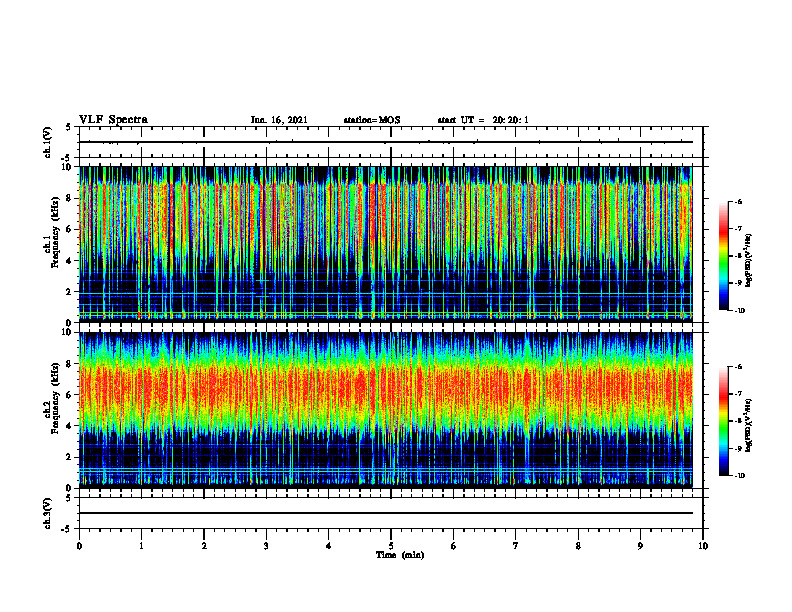Click the "start UT = 20:20: 1" header text
Viewport: 792px width, 612px height.
(x=483, y=120)
